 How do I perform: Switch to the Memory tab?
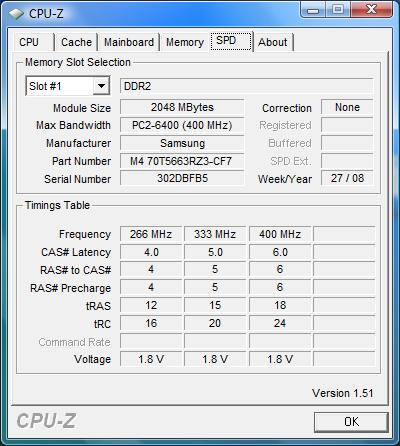[185, 42]
